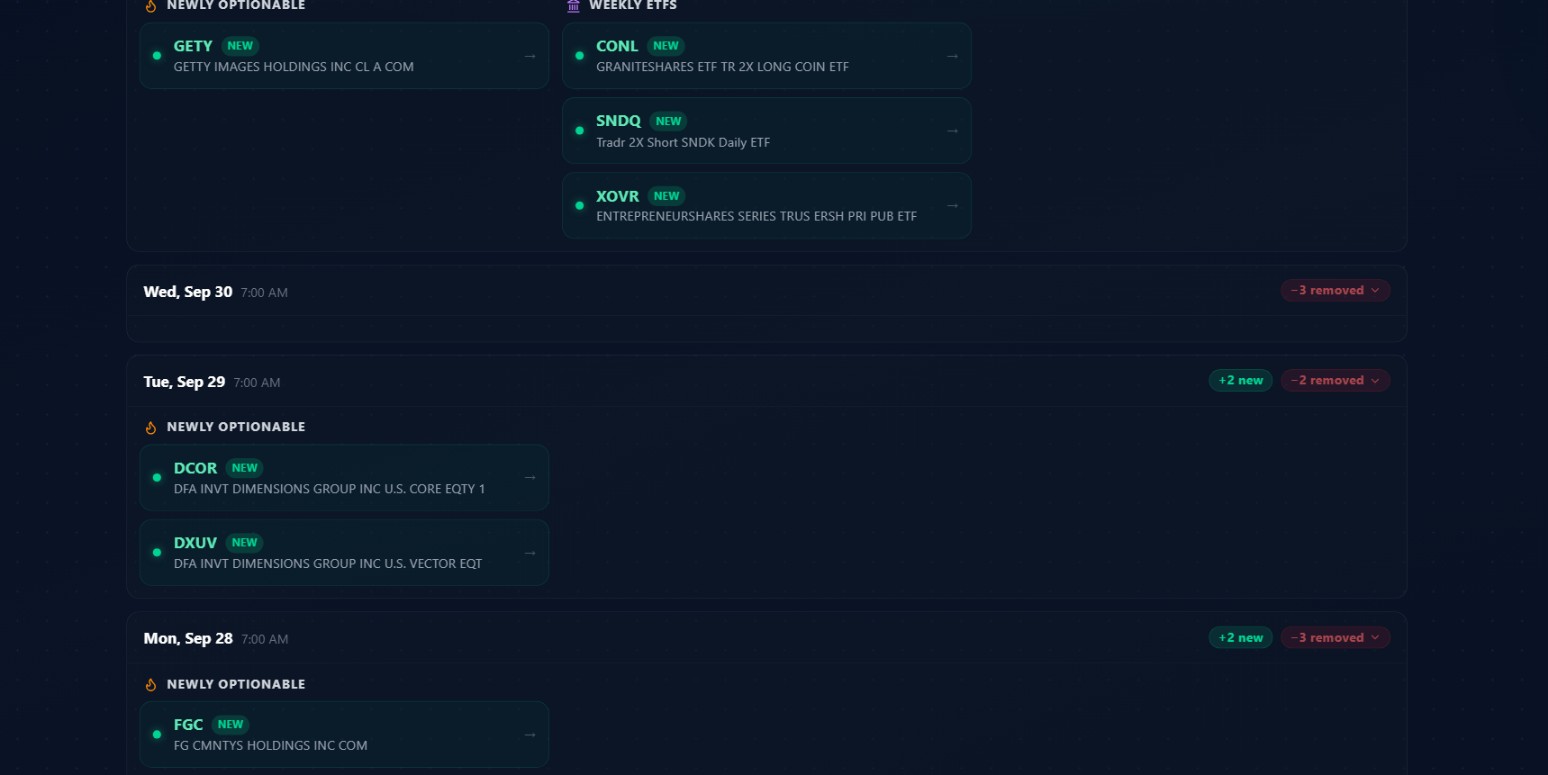Open the FGC ticker card
The image size is (1548, 775).
[344, 734]
